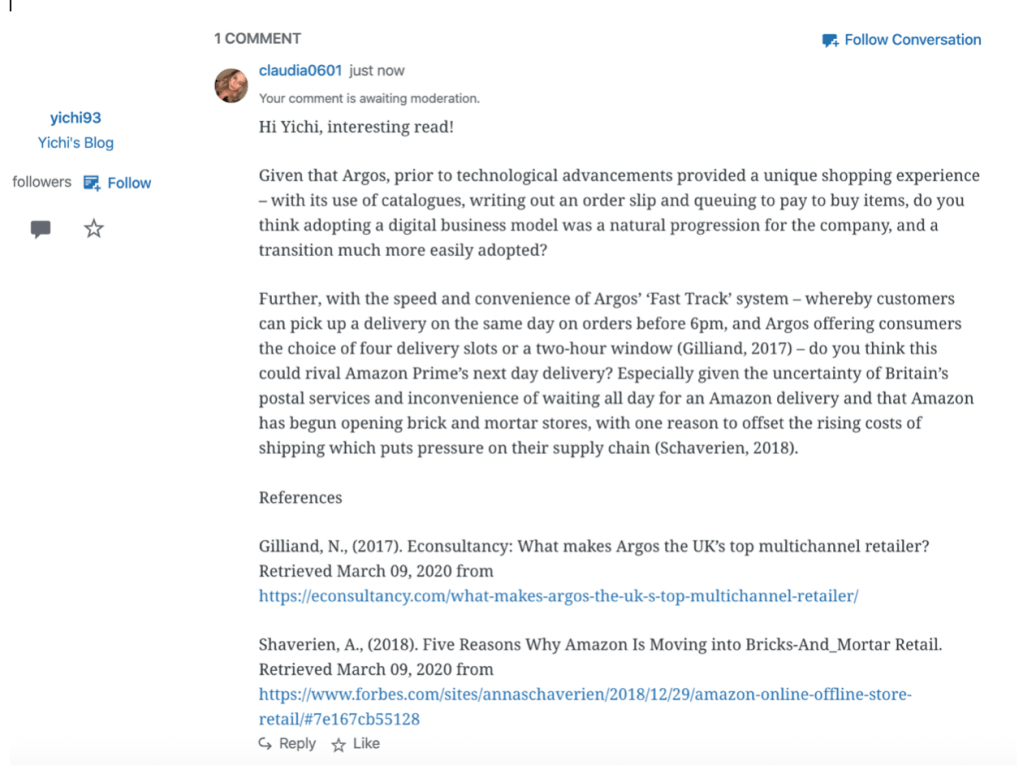Screen dimensions: 1023x770
Task: Visit Yichi's Blog link
Action: tap(76, 143)
